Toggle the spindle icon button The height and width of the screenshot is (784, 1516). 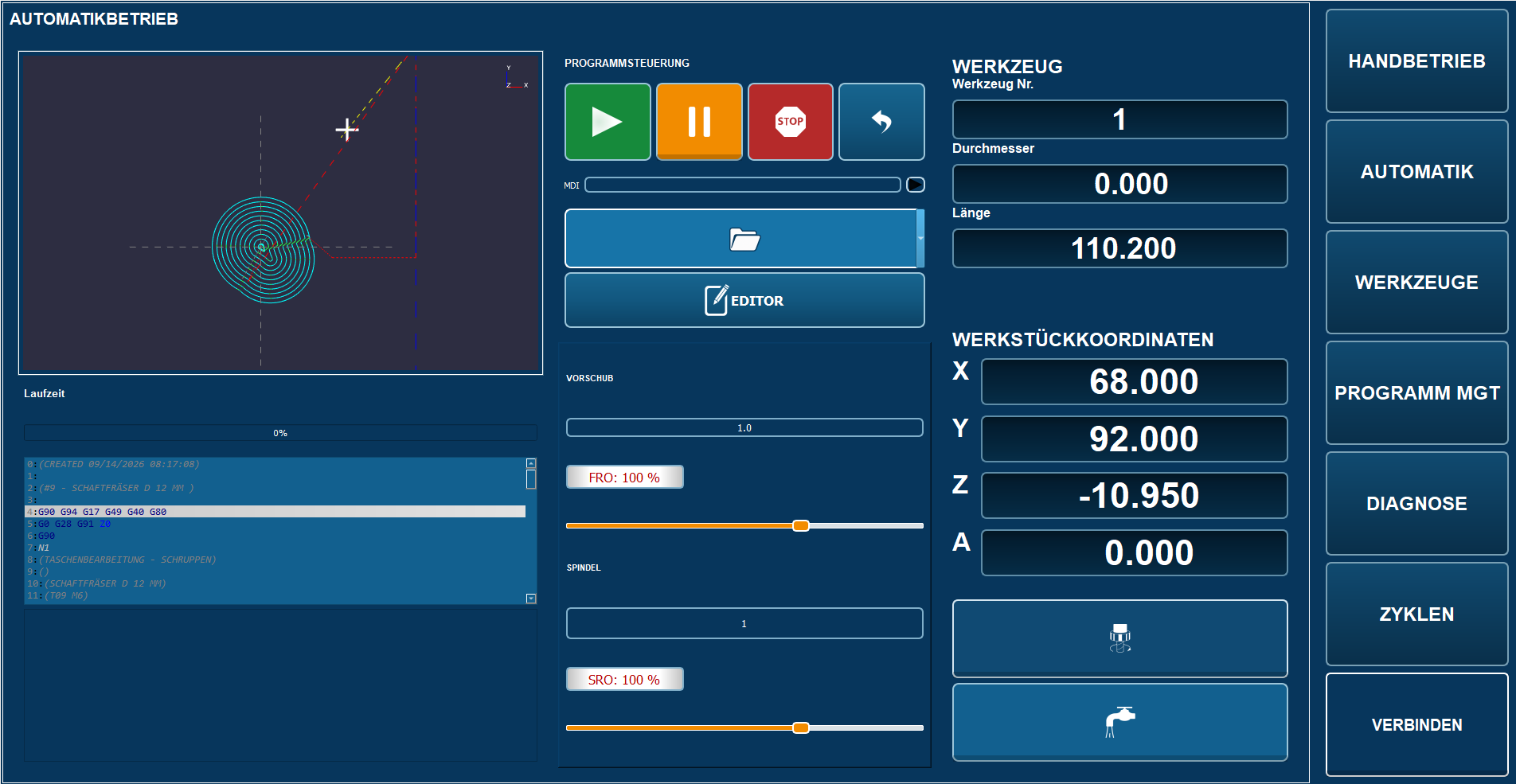coord(1119,638)
